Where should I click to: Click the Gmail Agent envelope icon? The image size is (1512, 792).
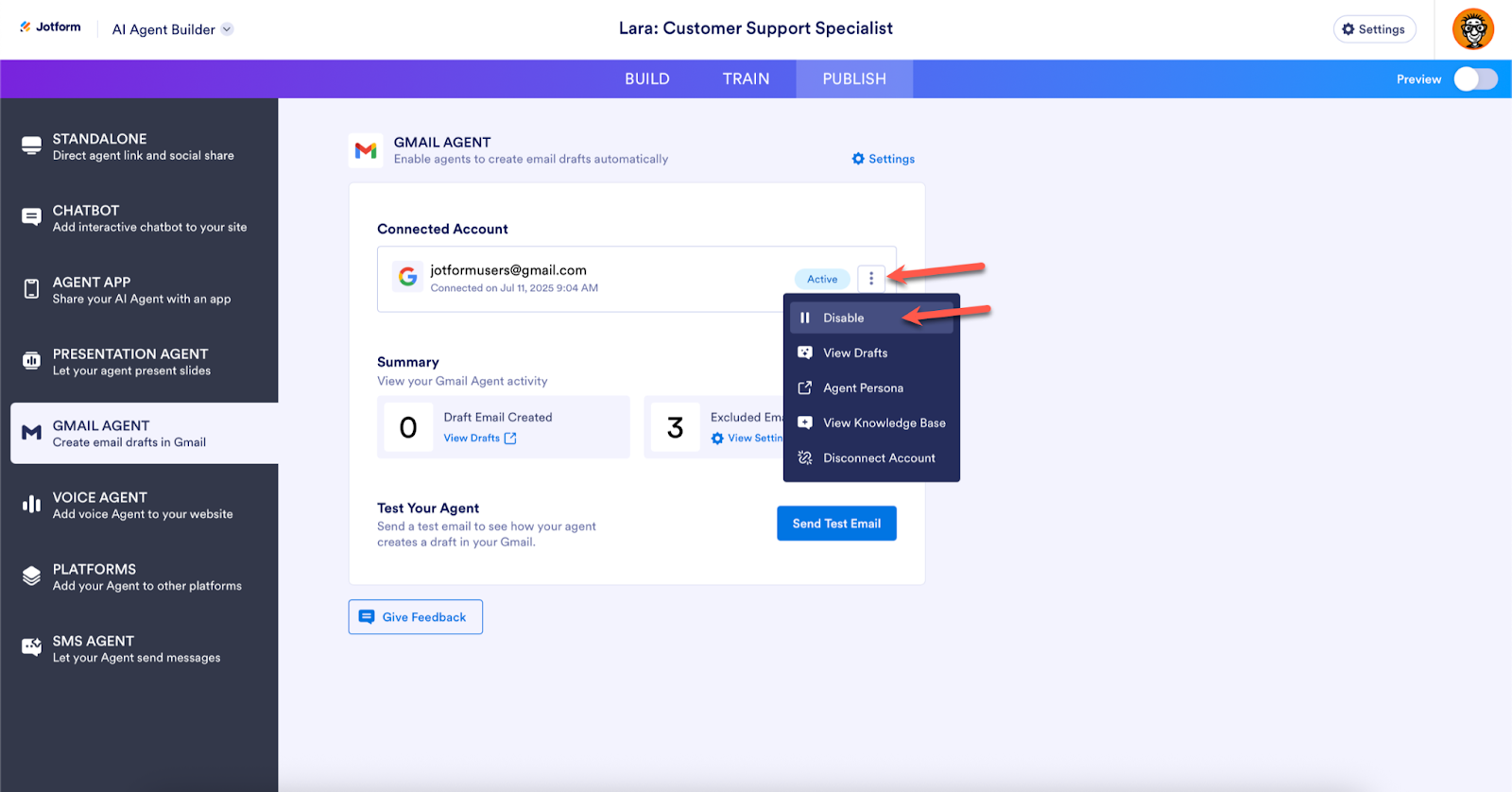tap(366, 150)
